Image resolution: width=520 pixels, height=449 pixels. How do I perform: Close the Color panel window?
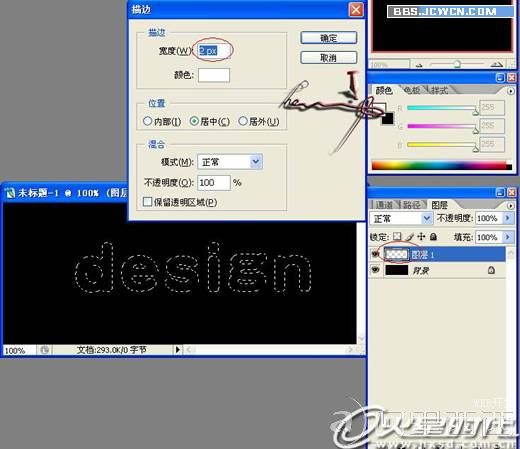pyautogui.click(x=511, y=78)
